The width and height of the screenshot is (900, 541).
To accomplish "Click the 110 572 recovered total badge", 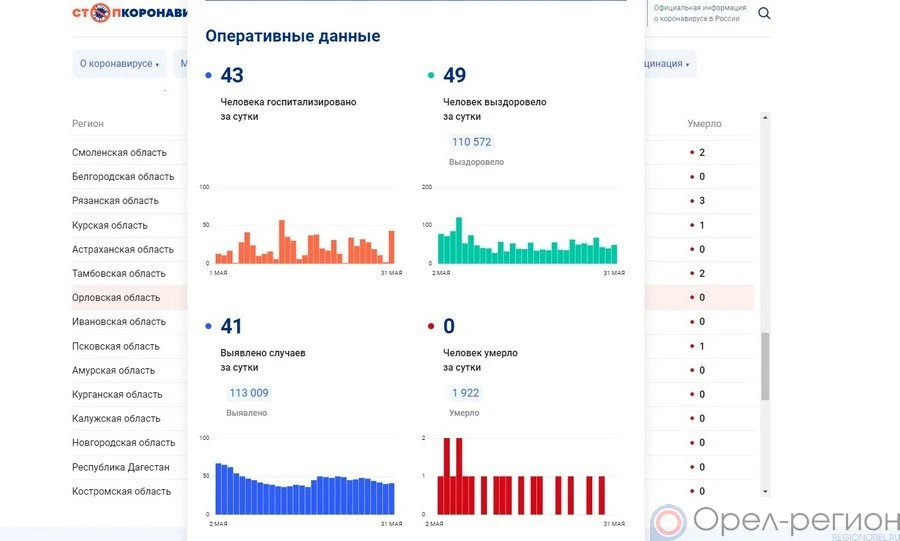I will pos(472,142).
